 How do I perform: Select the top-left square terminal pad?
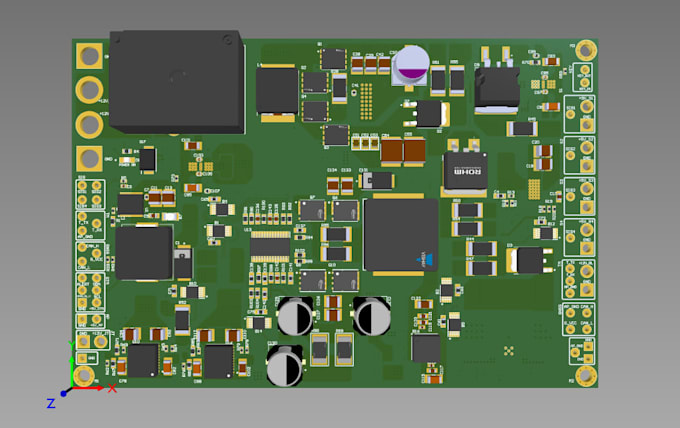click(x=89, y=56)
